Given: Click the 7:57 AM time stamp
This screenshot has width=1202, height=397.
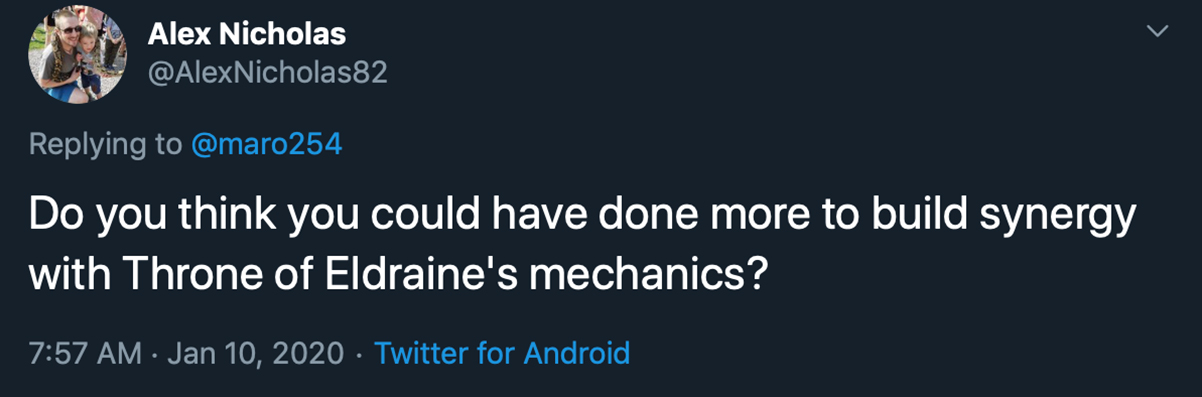Looking at the screenshot, I should click(x=85, y=353).
